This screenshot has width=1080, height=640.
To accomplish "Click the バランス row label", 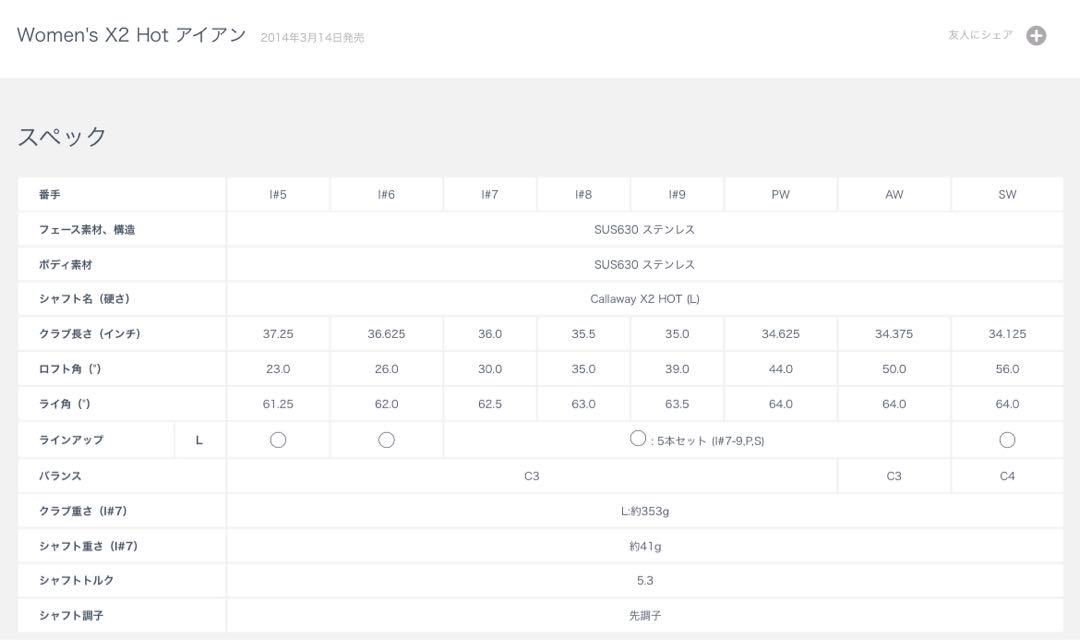I will (x=60, y=476).
